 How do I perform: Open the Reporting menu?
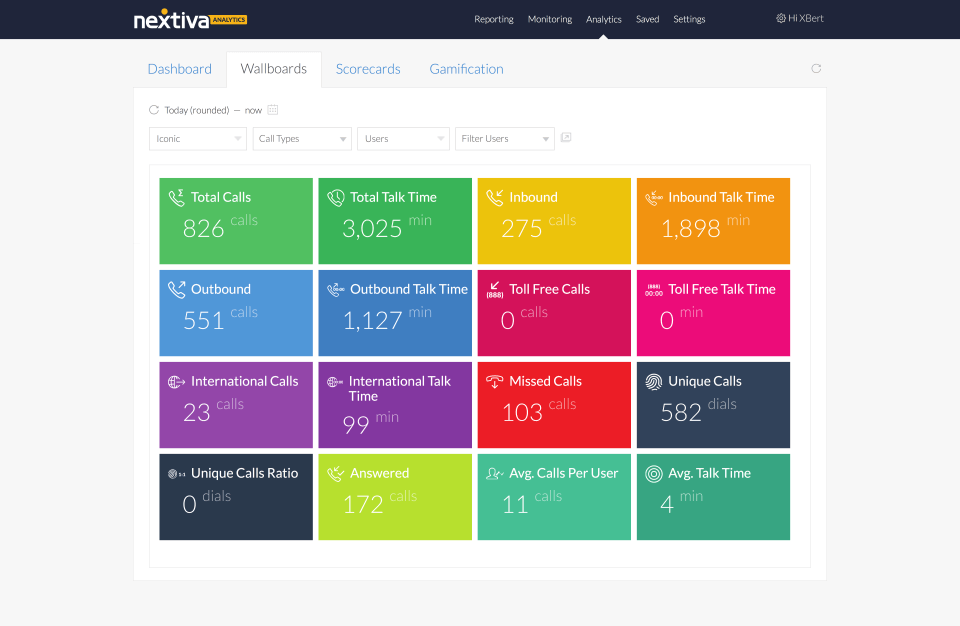[x=493, y=19]
